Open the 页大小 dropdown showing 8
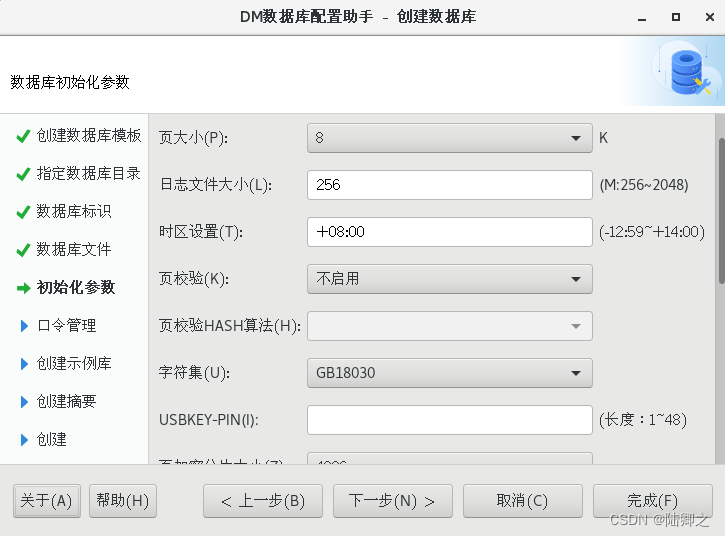 (x=449, y=138)
